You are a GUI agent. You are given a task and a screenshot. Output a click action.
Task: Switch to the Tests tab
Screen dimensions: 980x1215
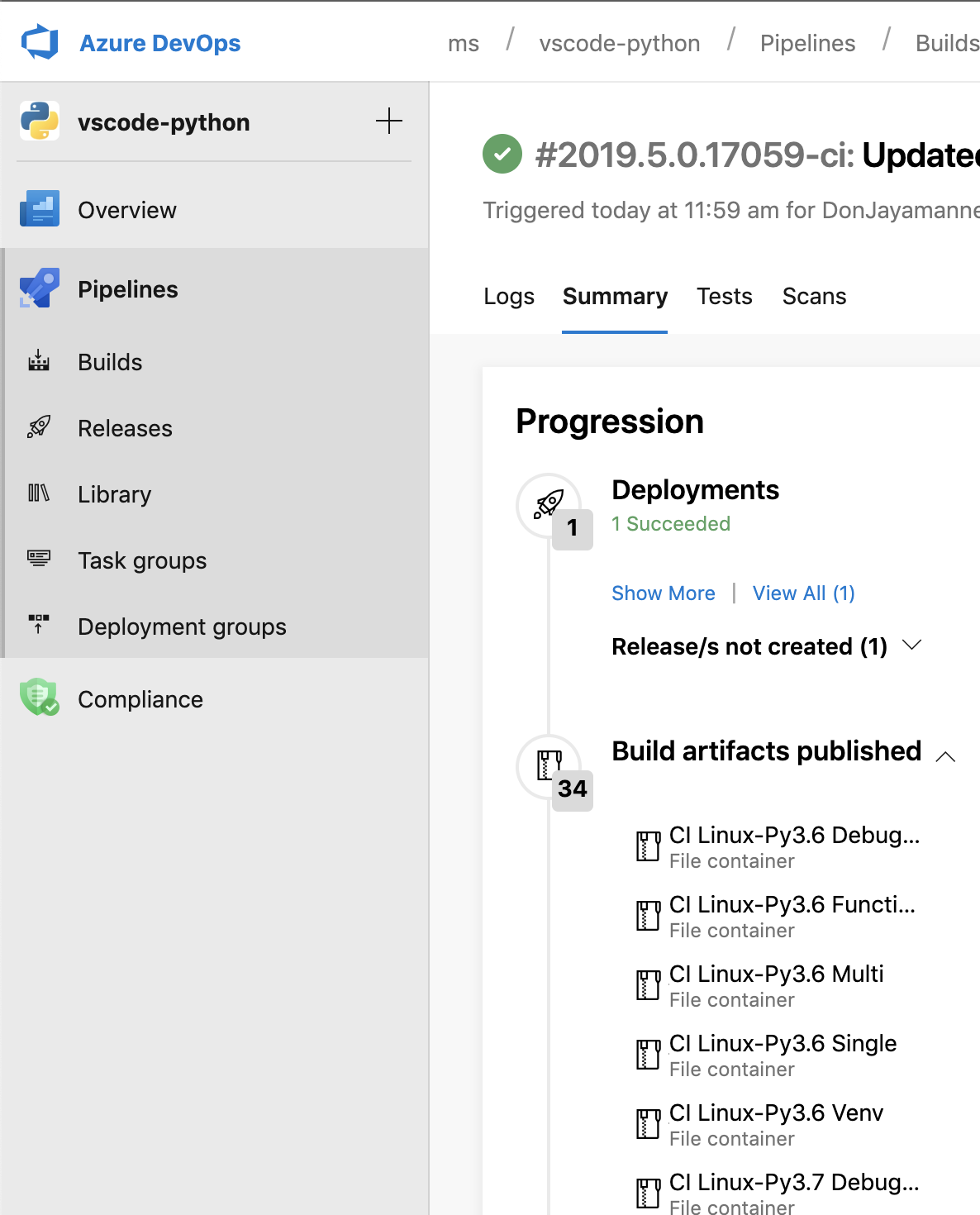(x=724, y=296)
